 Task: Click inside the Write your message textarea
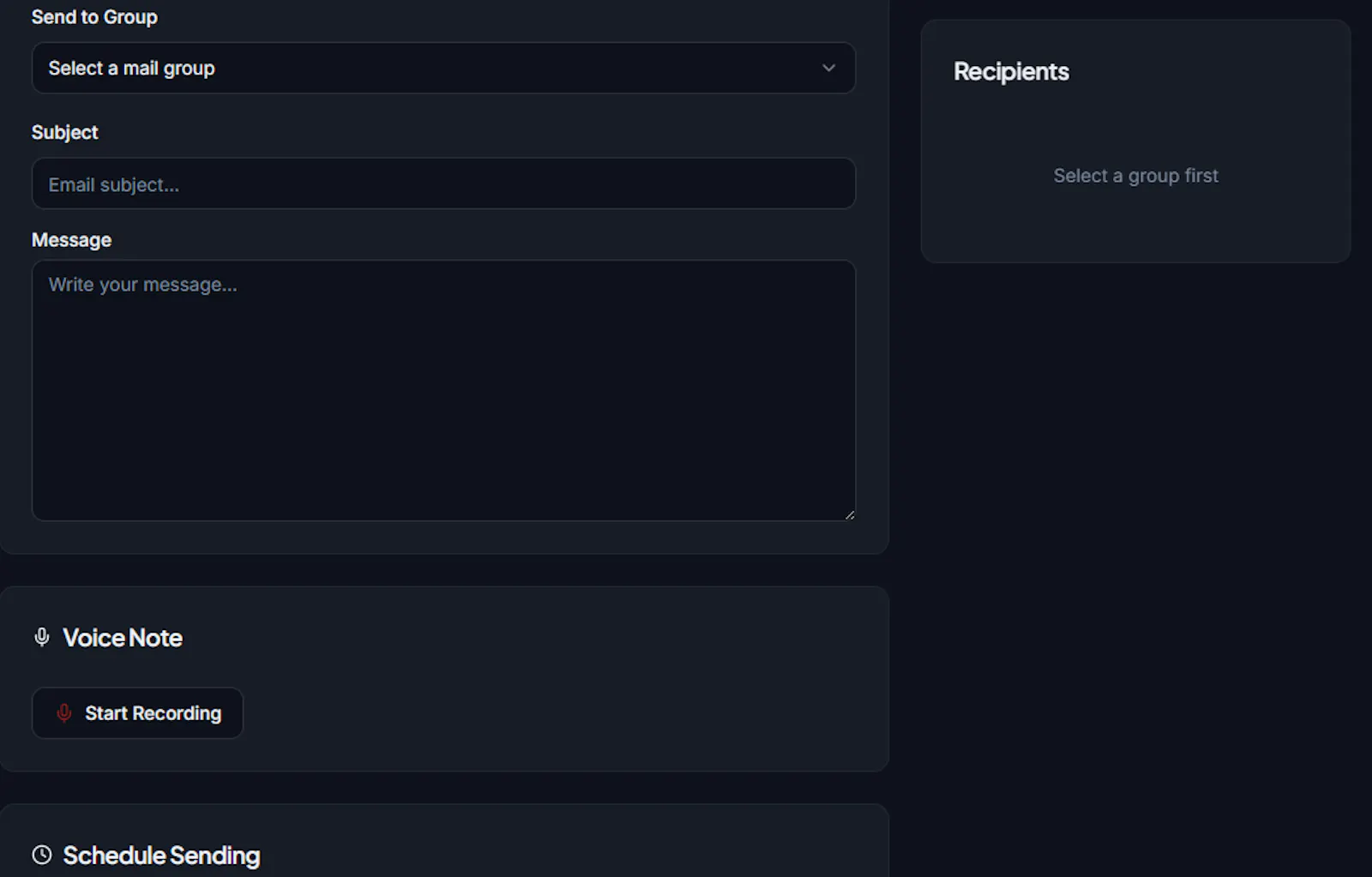point(443,391)
